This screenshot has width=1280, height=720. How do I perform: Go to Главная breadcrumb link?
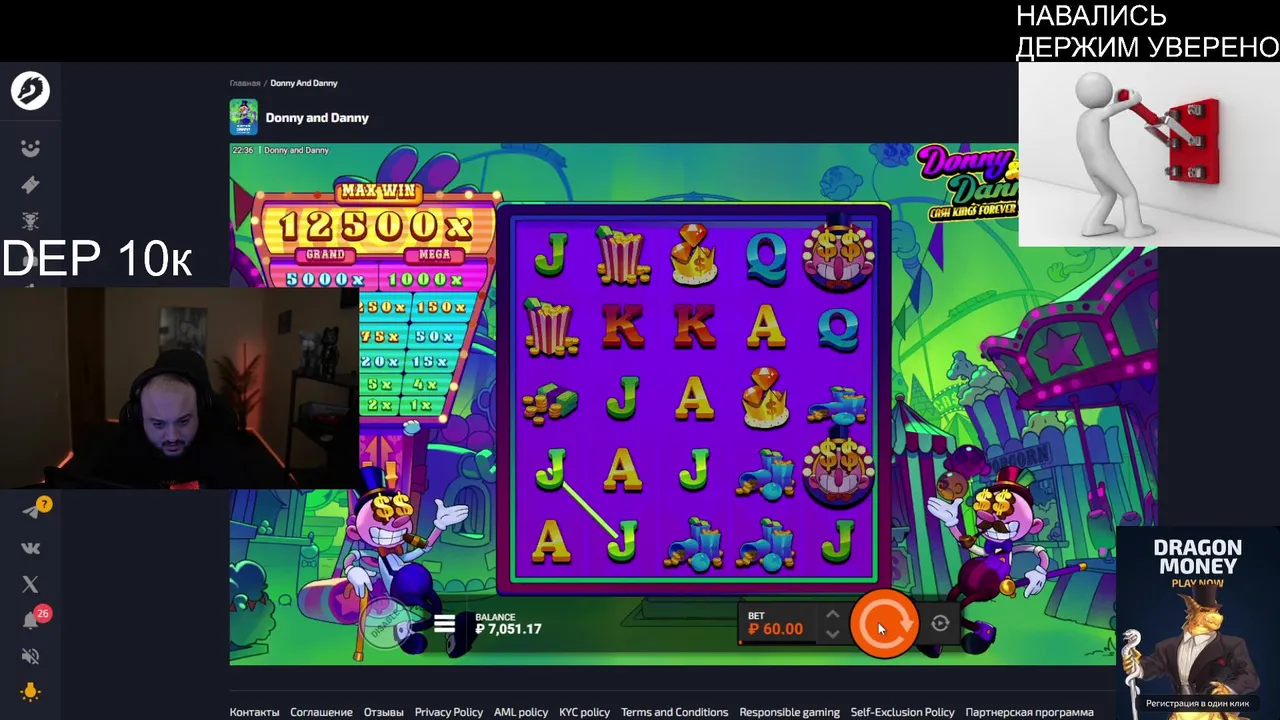pos(245,83)
